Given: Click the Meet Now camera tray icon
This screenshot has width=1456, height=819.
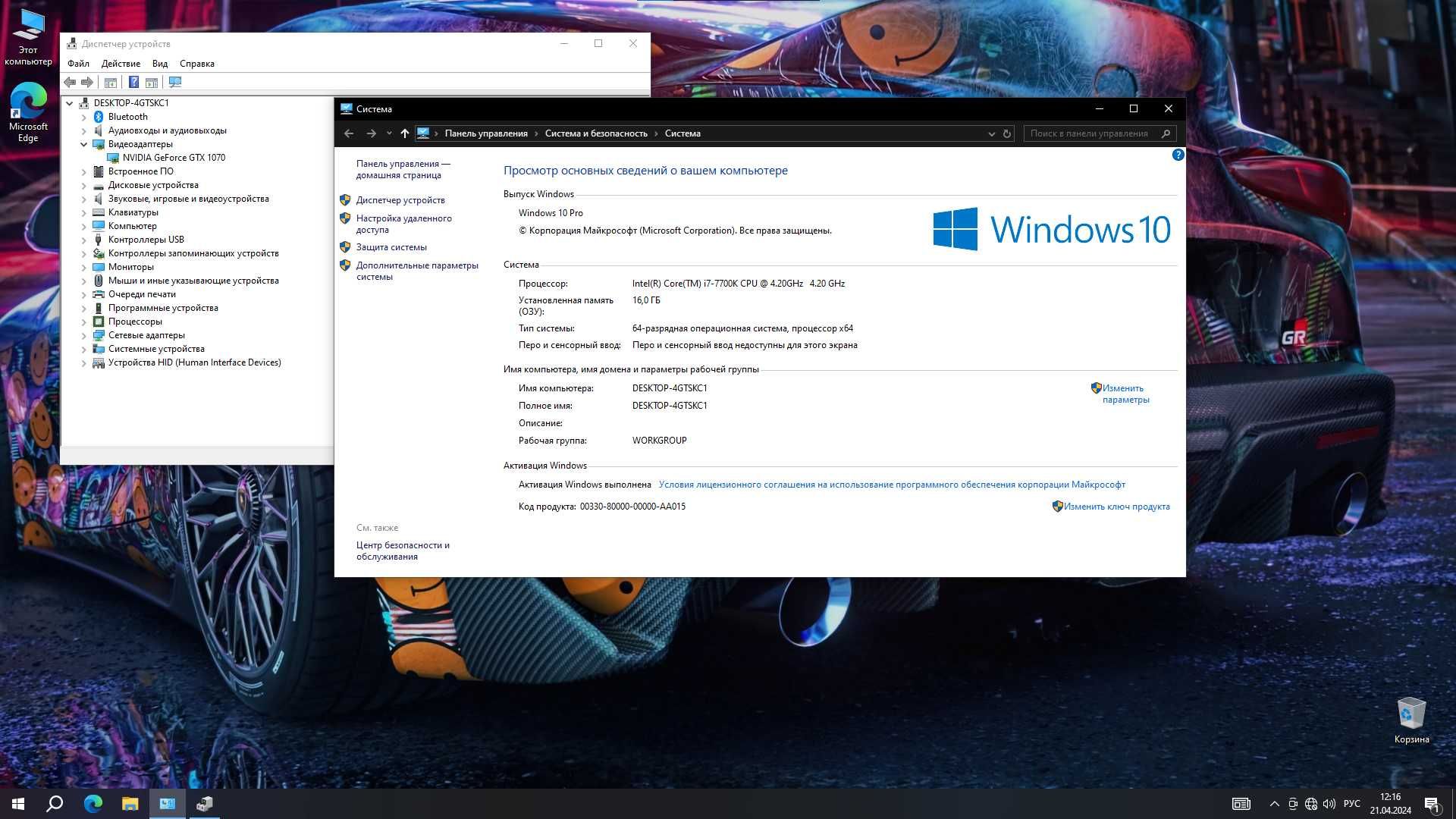Looking at the screenshot, I should (x=1293, y=804).
